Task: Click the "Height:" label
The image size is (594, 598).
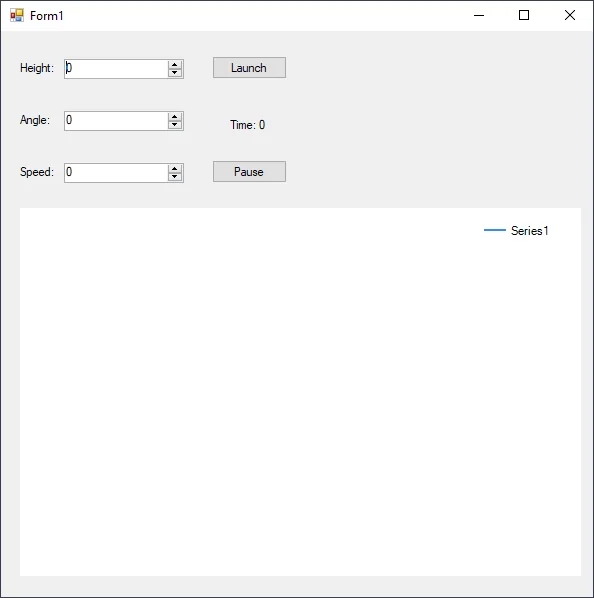Action: (x=37, y=68)
